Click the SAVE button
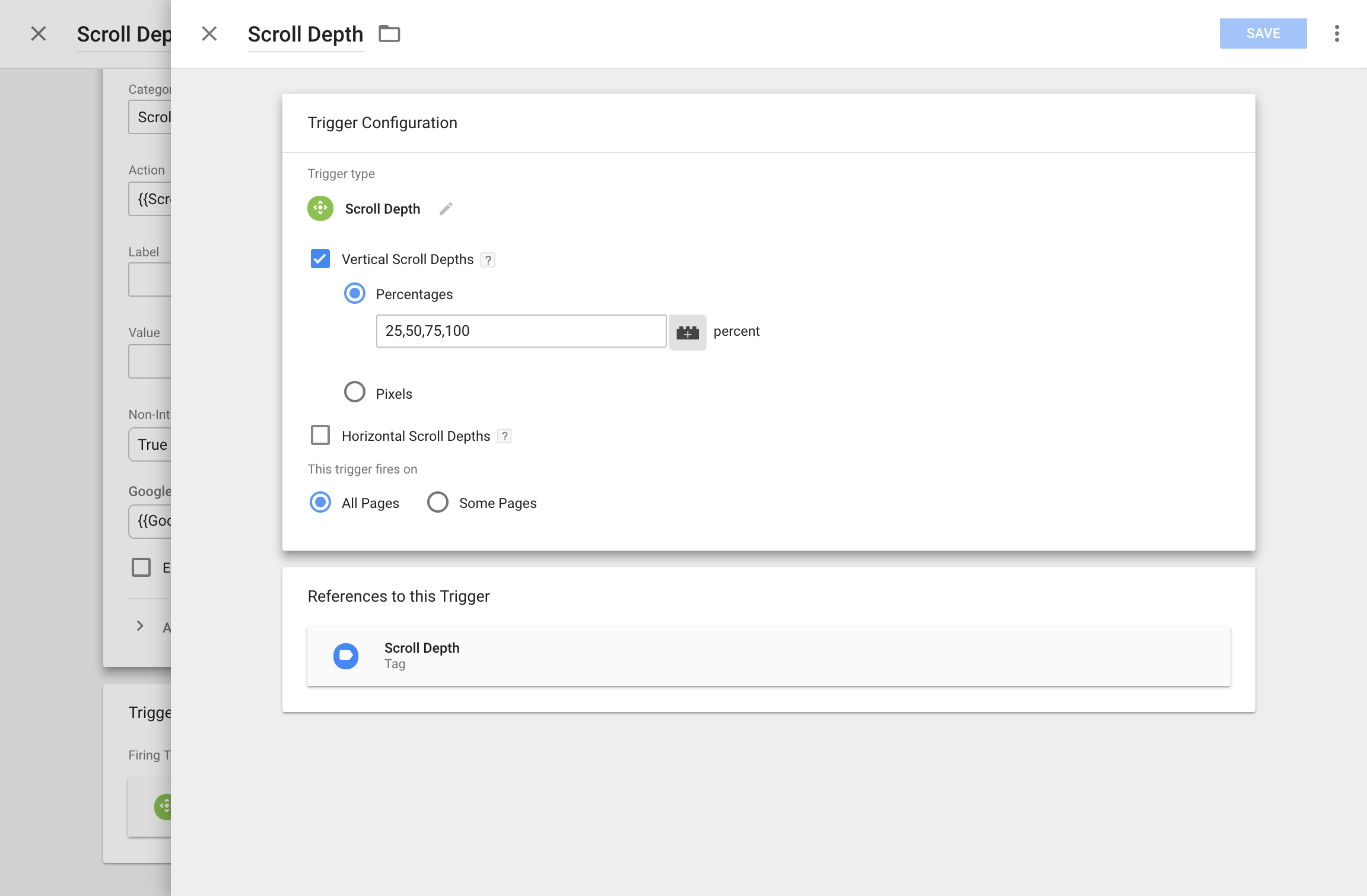This screenshot has width=1367, height=896. pos(1263,33)
